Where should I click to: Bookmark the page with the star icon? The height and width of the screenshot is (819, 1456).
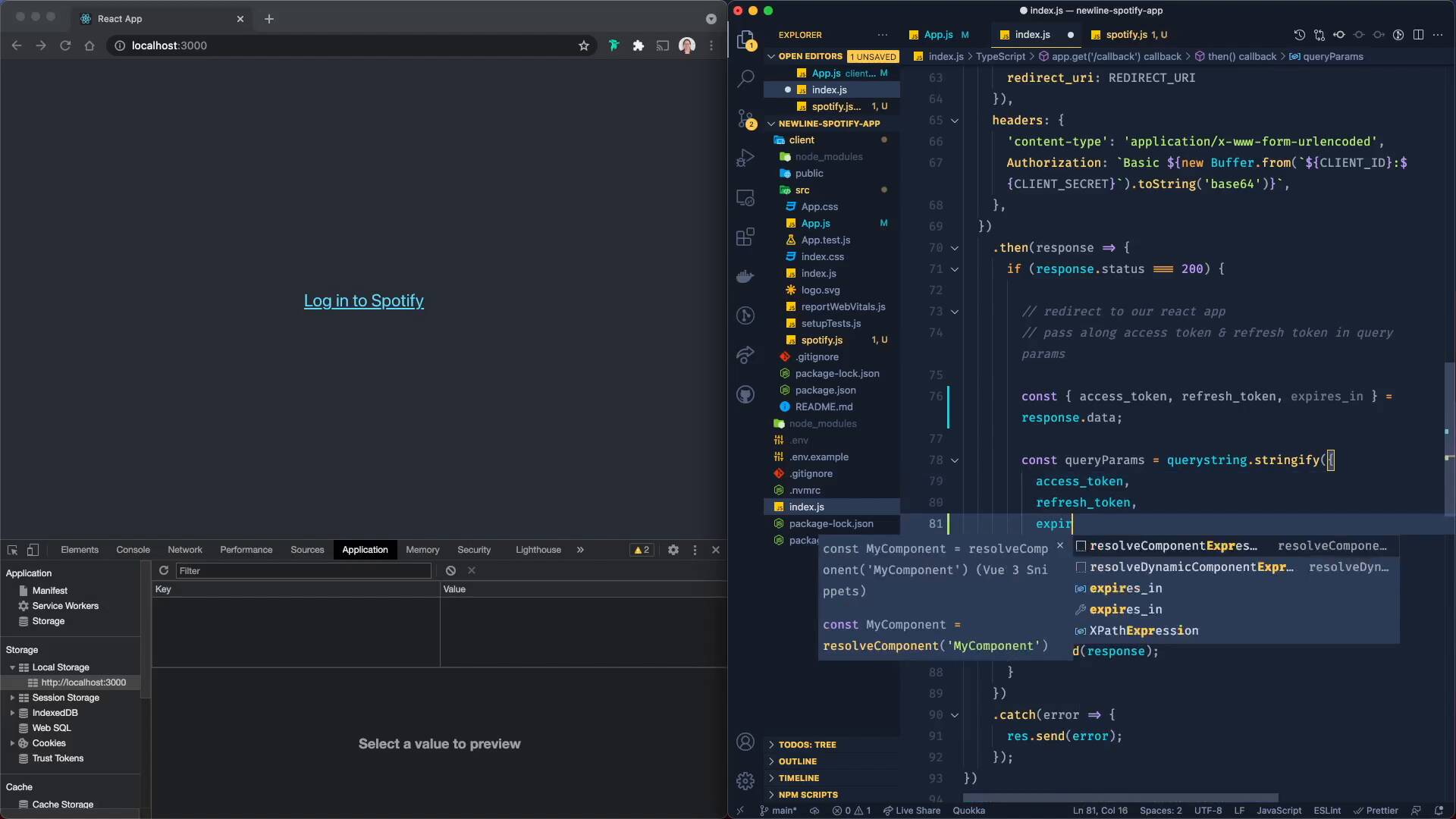coord(584,45)
